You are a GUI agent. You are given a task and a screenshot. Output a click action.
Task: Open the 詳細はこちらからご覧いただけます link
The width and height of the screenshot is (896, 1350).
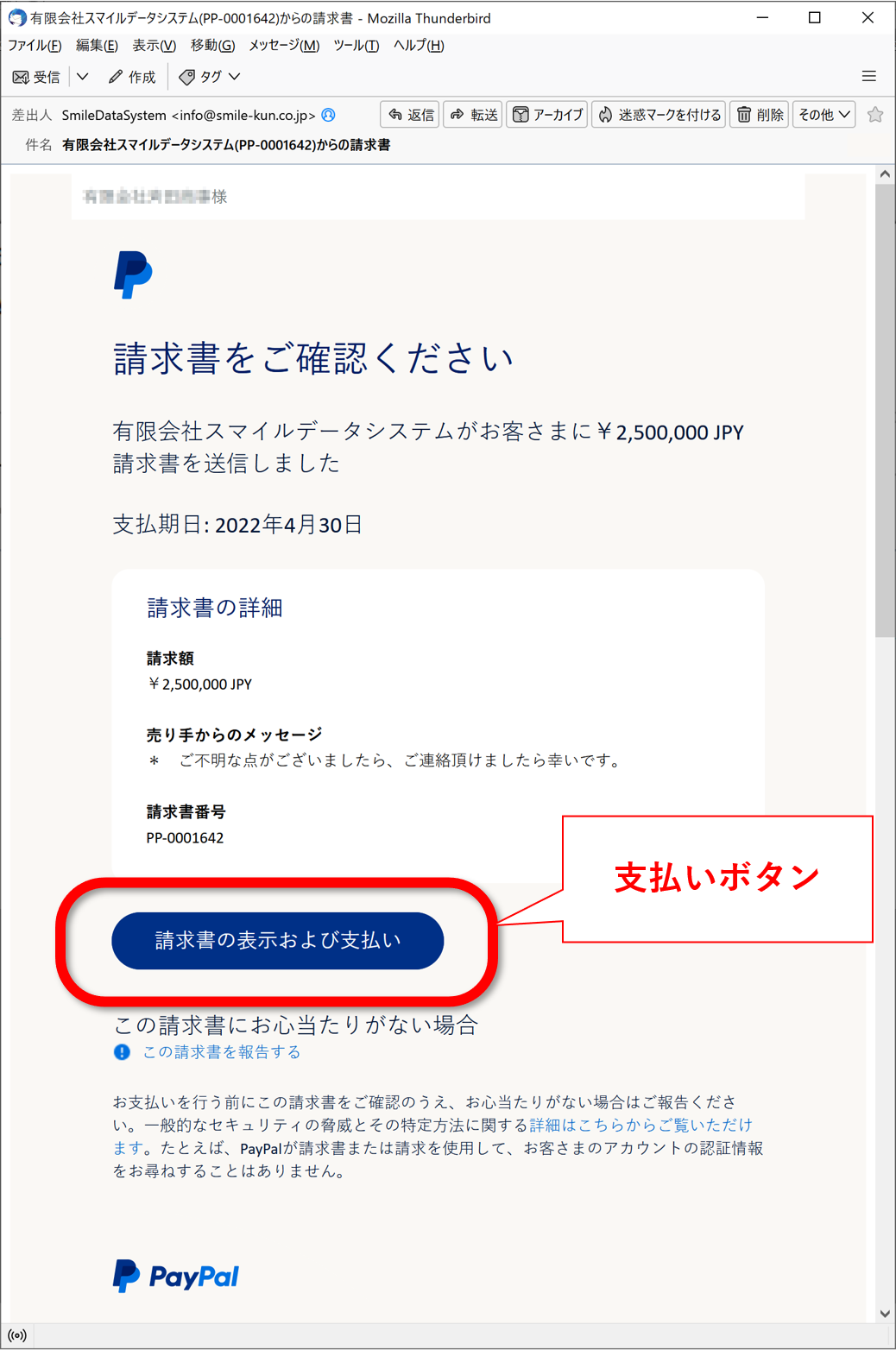tap(432, 1137)
